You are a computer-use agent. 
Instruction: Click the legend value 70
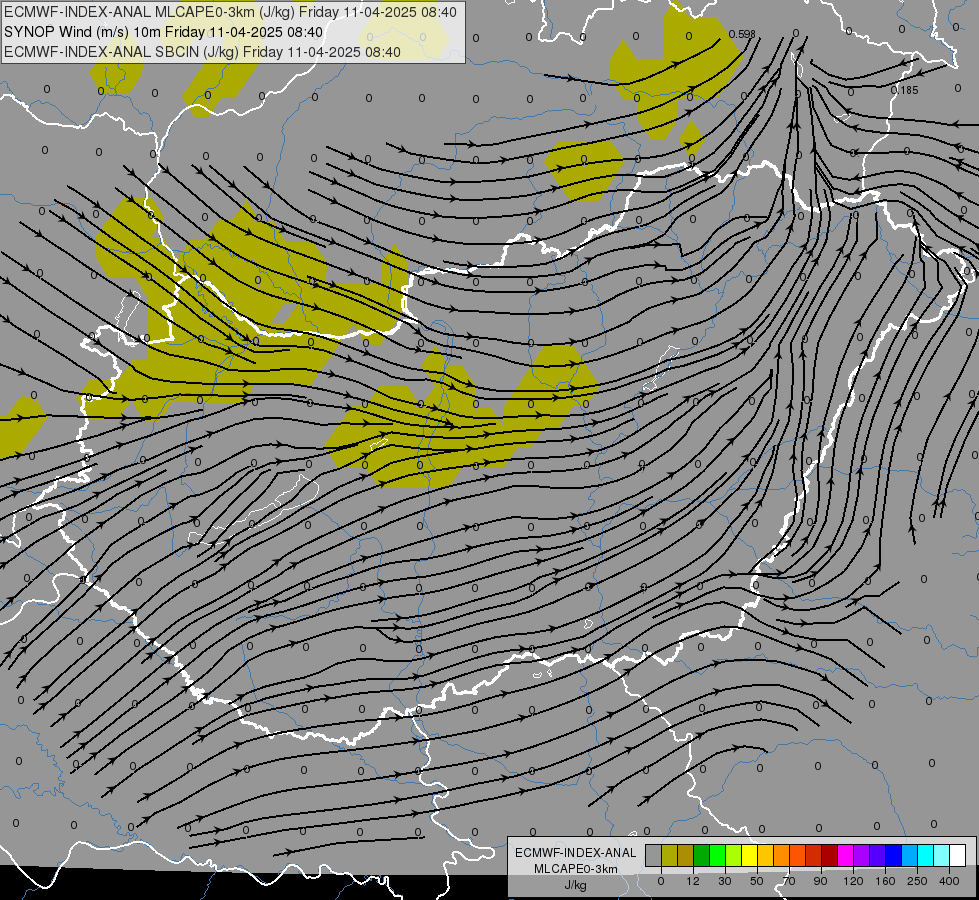click(789, 881)
